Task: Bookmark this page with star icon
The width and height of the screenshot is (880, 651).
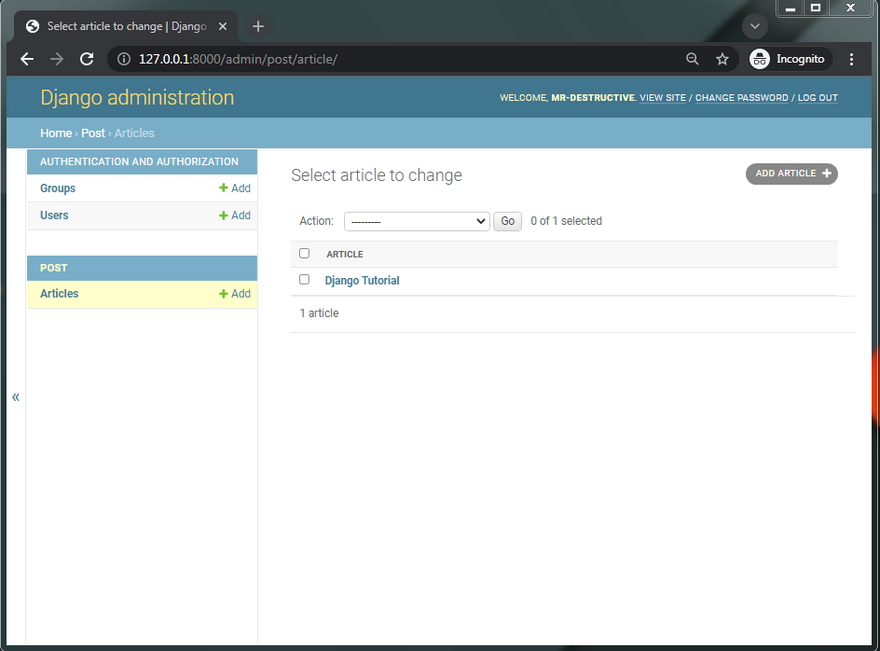Action: pyautogui.click(x=722, y=59)
